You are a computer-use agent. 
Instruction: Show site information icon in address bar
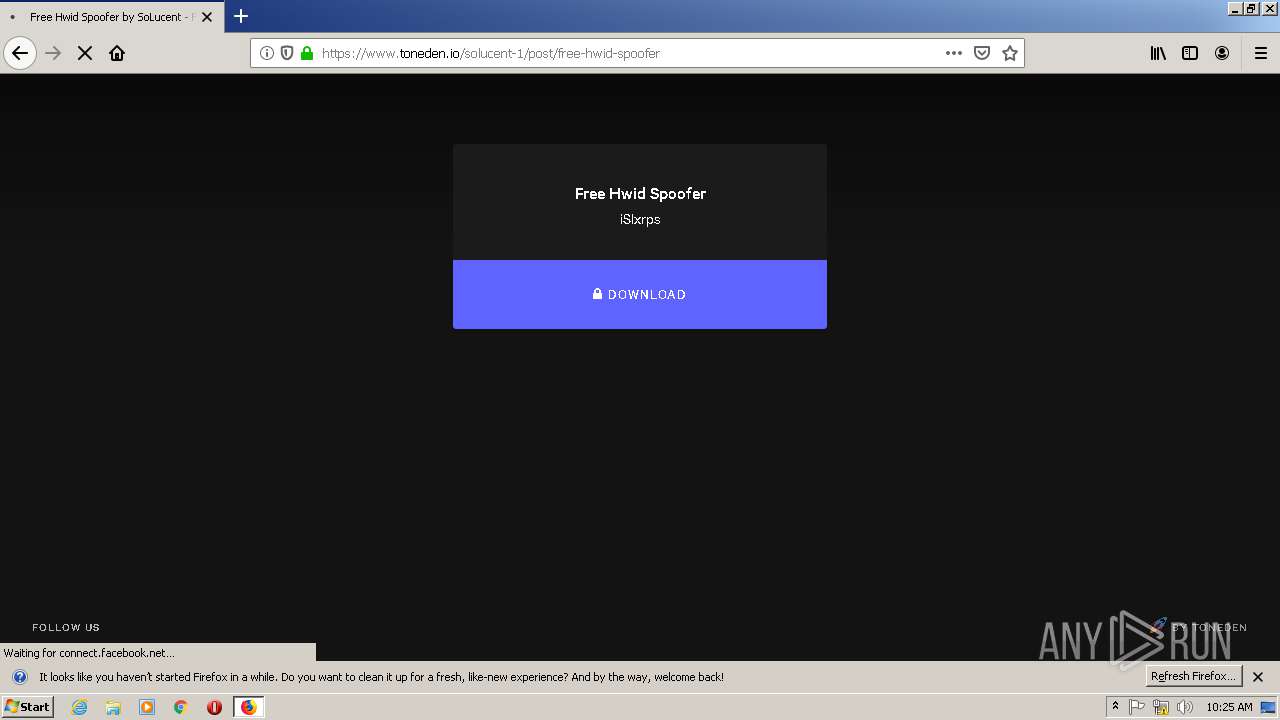pos(267,53)
